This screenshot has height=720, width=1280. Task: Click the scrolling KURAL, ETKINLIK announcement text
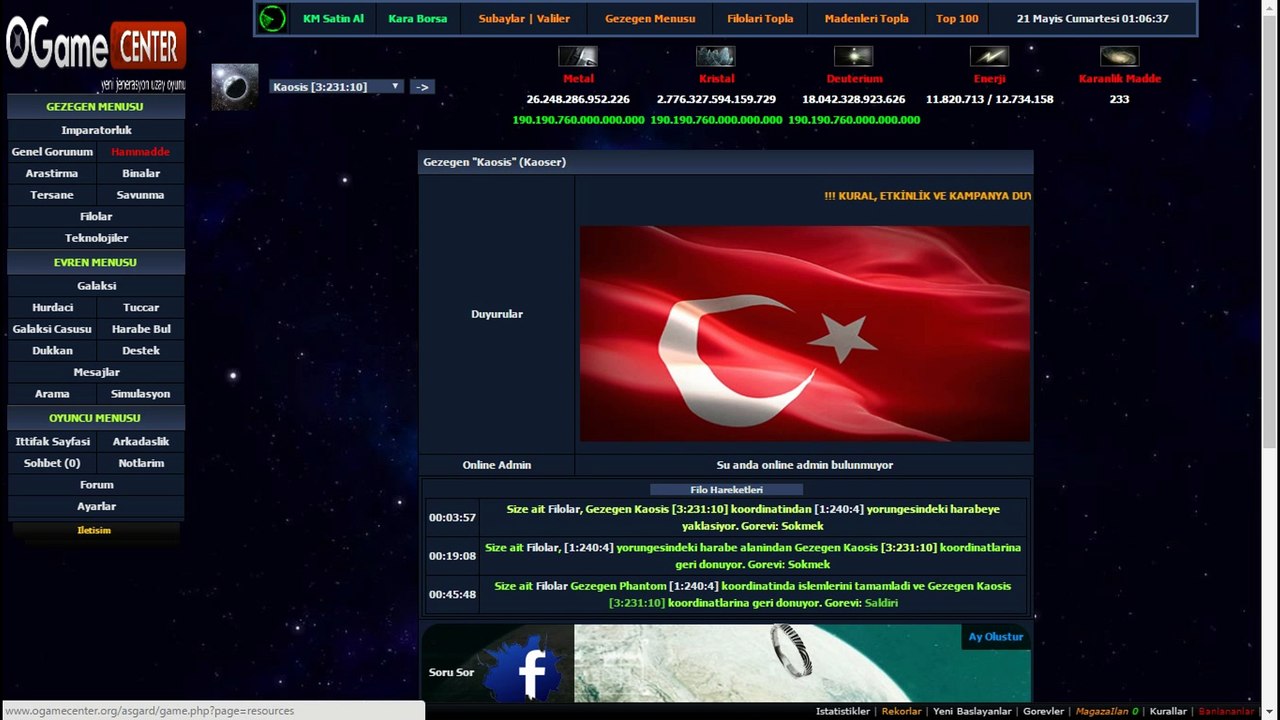(927, 196)
